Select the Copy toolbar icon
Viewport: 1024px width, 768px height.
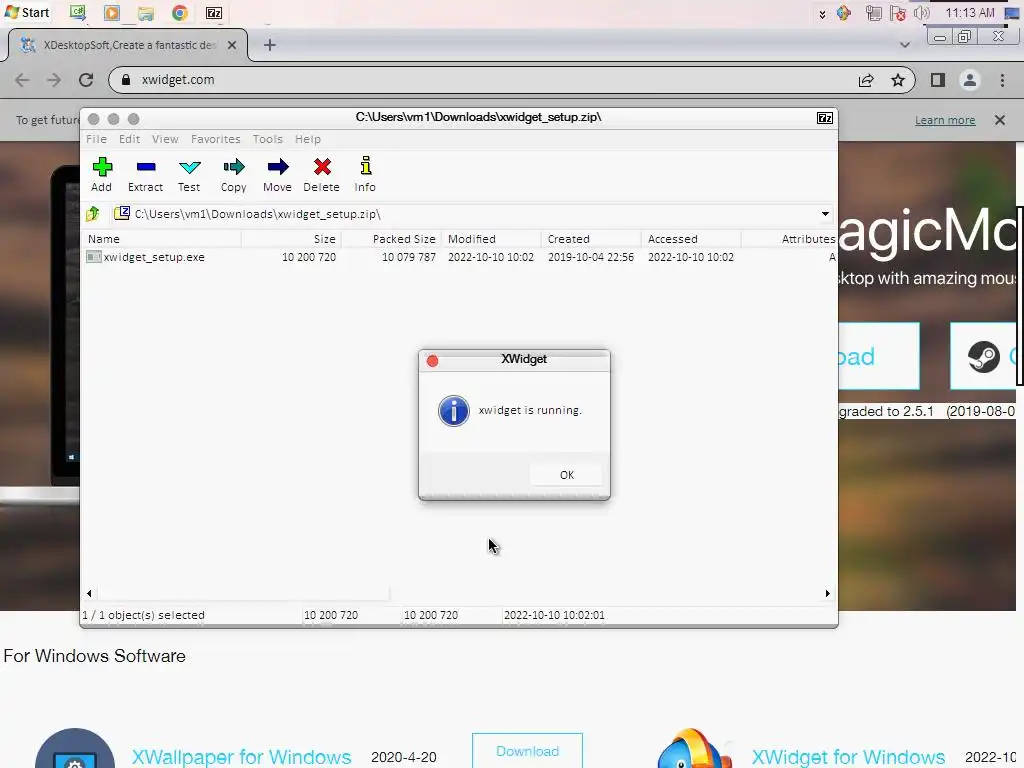[233, 167]
